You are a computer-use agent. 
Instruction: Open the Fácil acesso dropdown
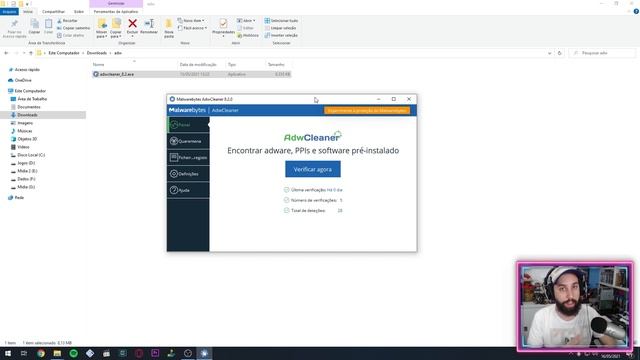[x=192, y=28]
